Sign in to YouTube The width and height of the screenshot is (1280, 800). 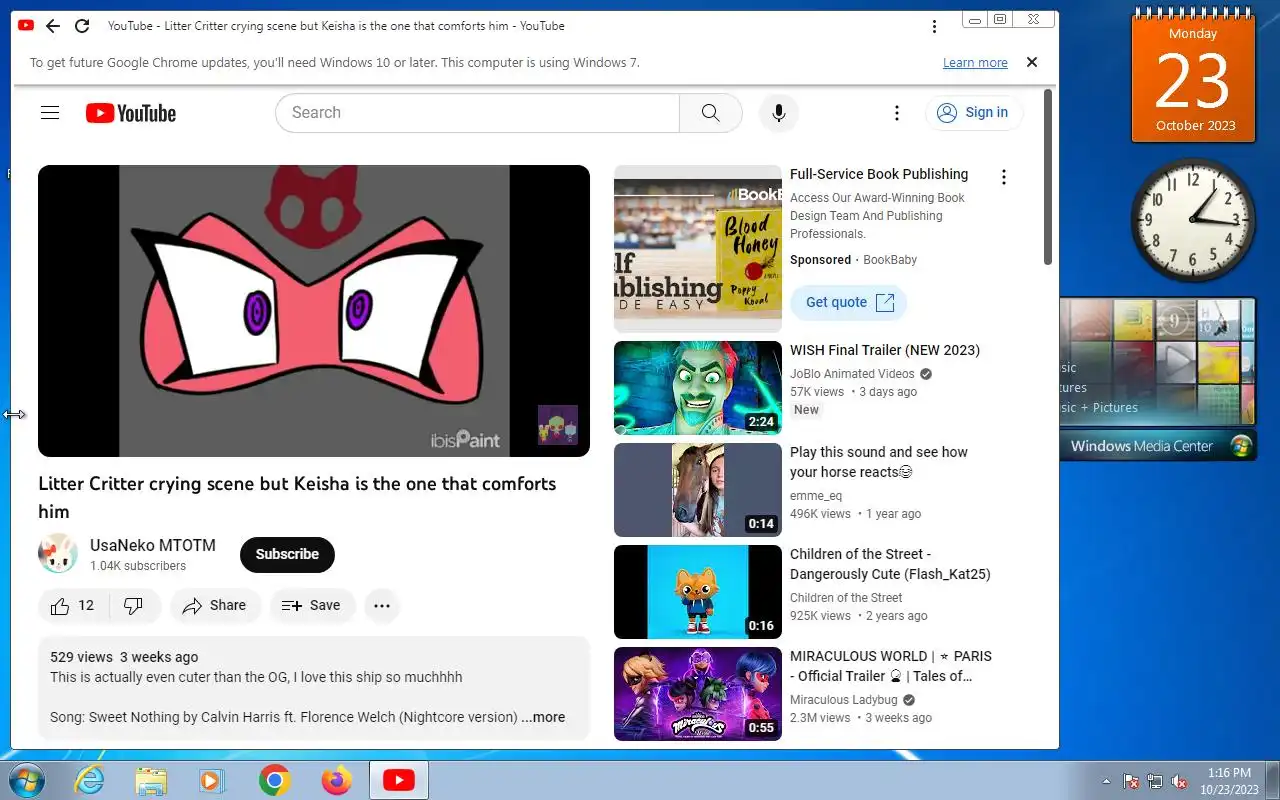pyautogui.click(x=973, y=113)
